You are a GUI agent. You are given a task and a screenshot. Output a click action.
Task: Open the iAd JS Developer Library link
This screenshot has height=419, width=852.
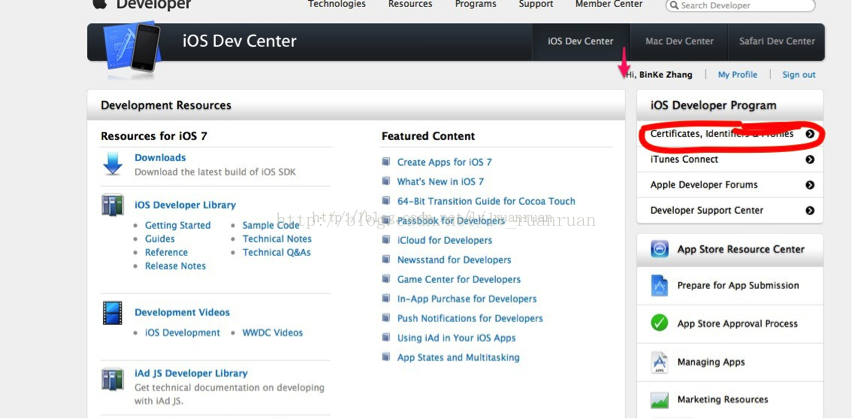point(191,373)
